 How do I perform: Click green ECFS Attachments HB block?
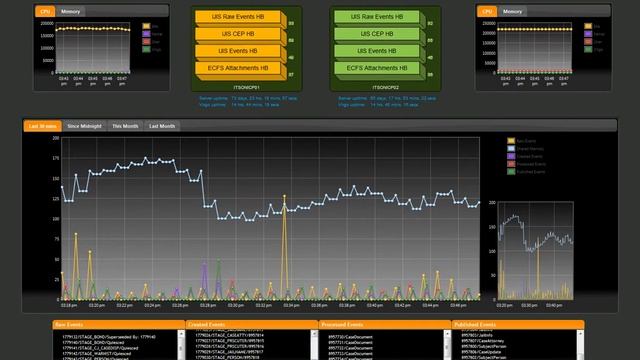377,68
